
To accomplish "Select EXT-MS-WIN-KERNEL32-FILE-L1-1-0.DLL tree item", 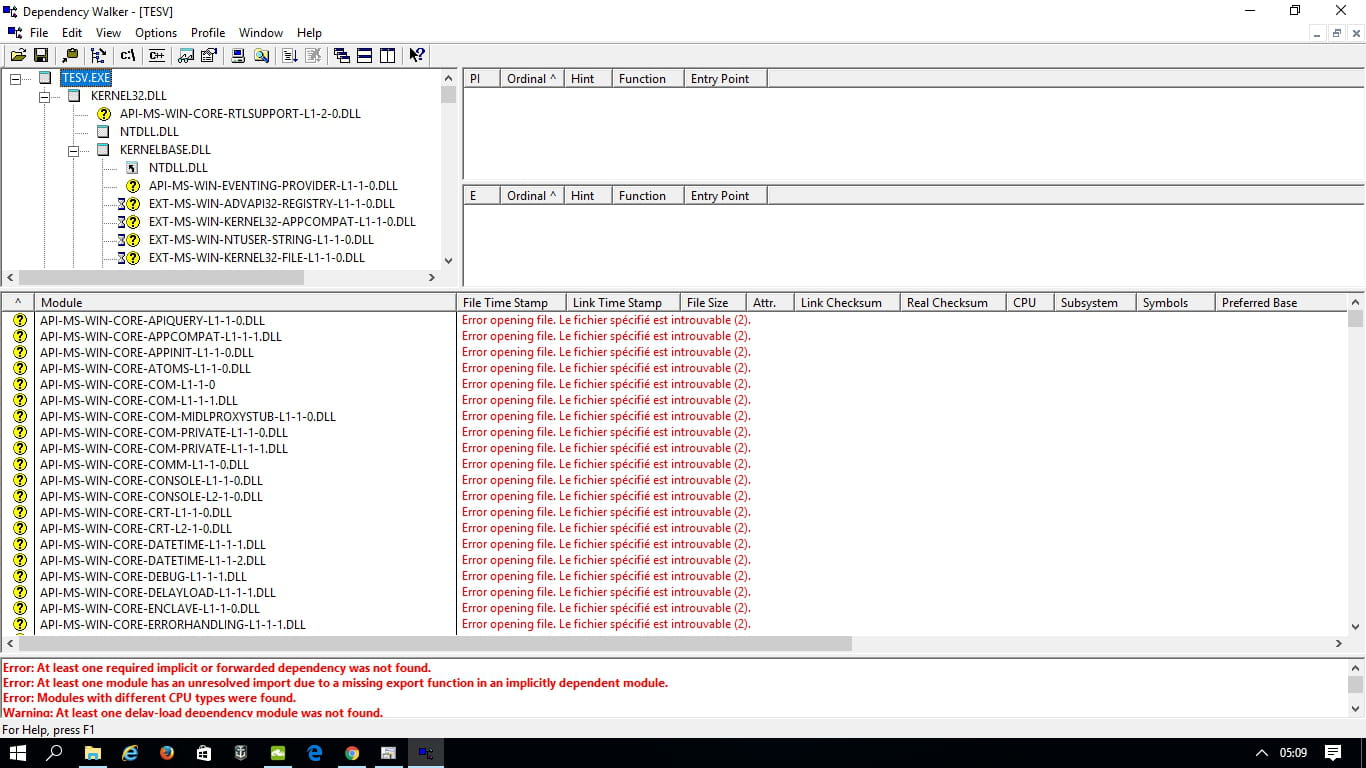I will point(257,258).
